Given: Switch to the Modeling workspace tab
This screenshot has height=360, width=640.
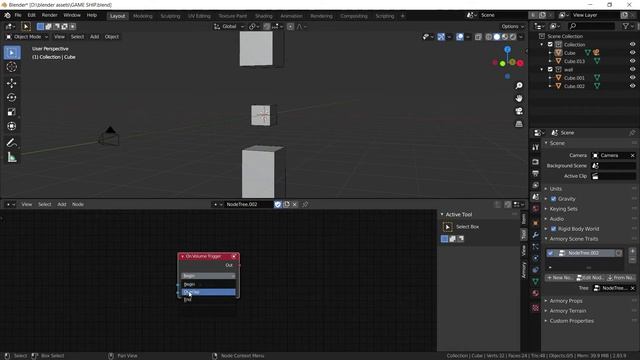Looking at the screenshot, I should [143, 16].
